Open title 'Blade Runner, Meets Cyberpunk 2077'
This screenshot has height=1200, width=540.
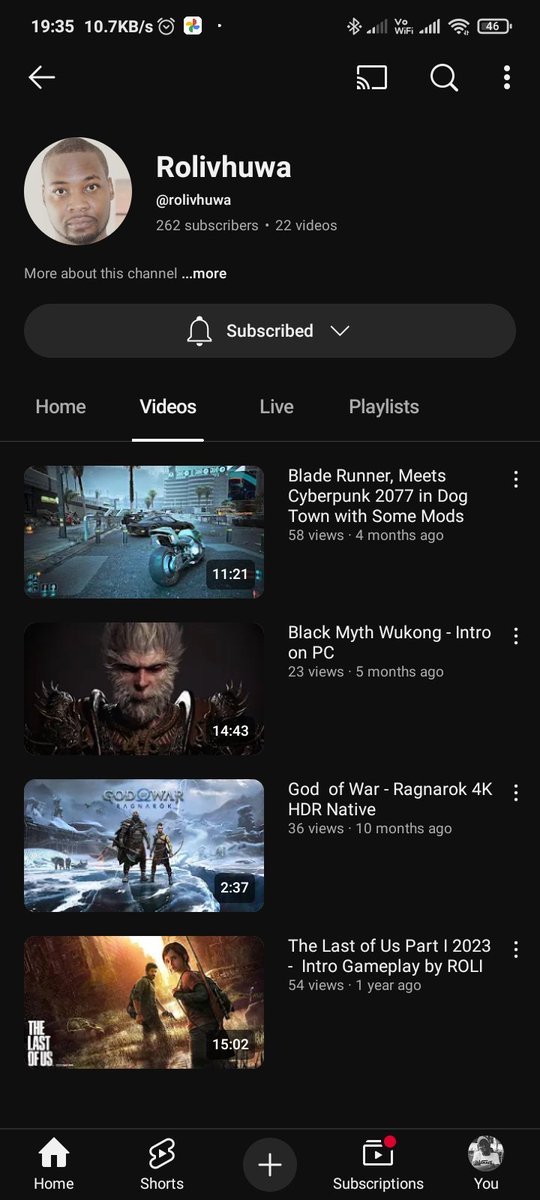[x=378, y=496]
